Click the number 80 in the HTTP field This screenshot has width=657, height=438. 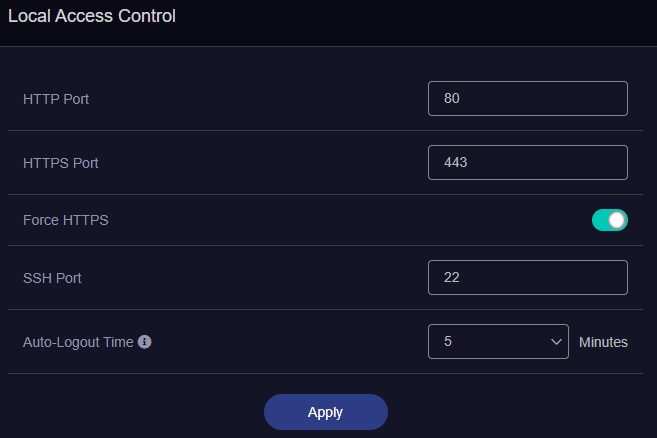451,99
